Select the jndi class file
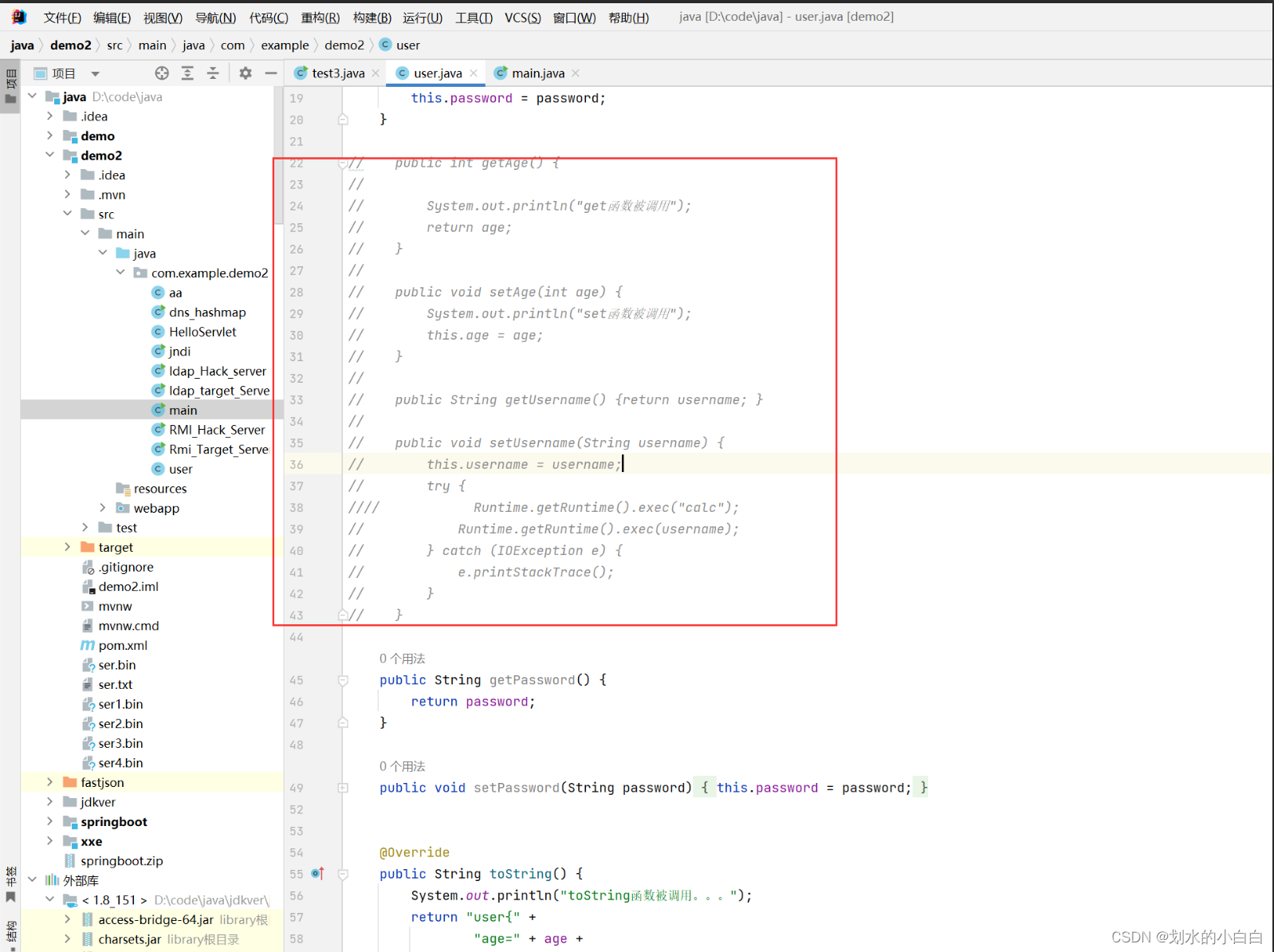This screenshot has height=952, width=1274. (x=171, y=352)
